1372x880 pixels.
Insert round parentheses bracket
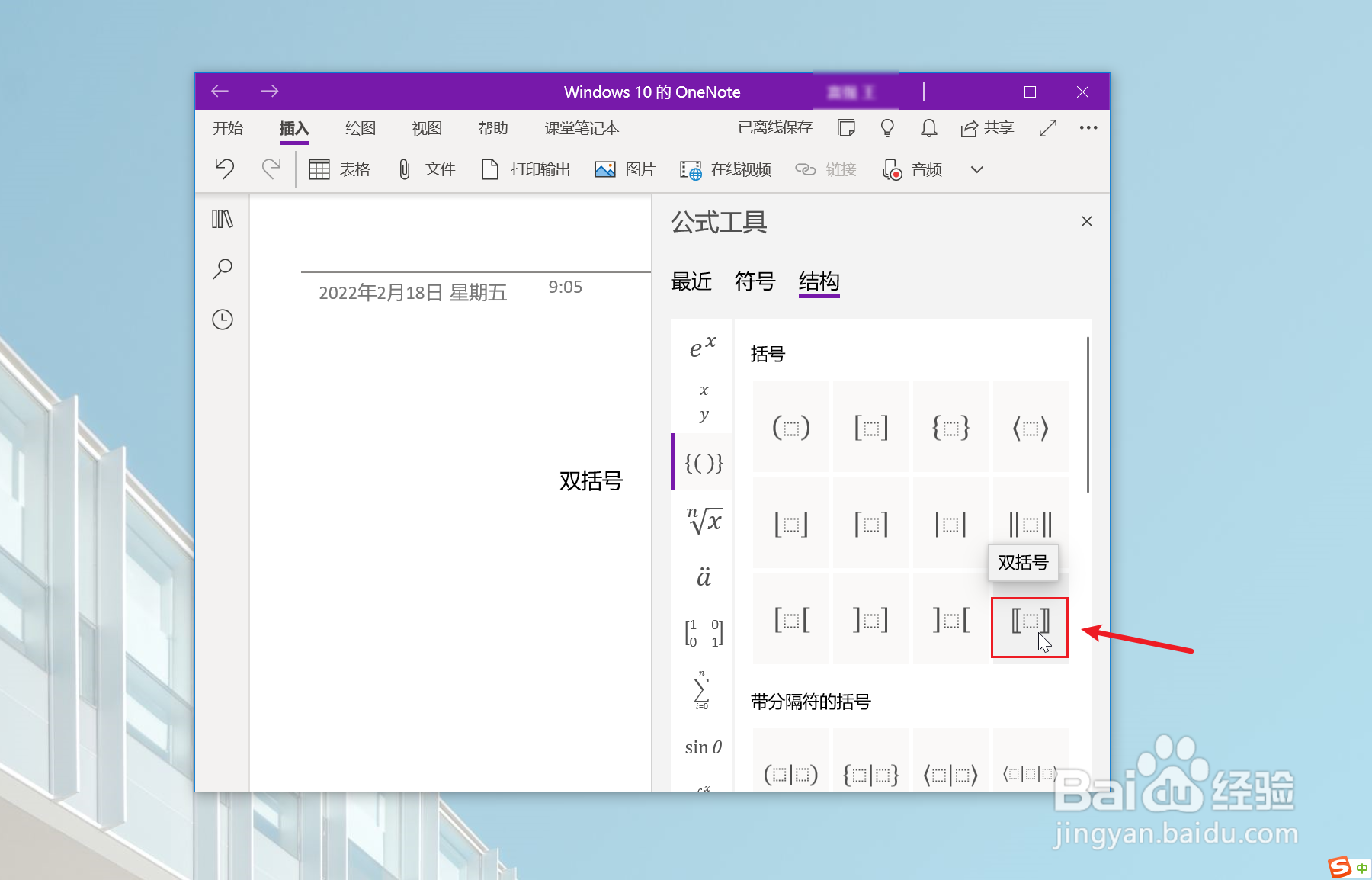791,426
